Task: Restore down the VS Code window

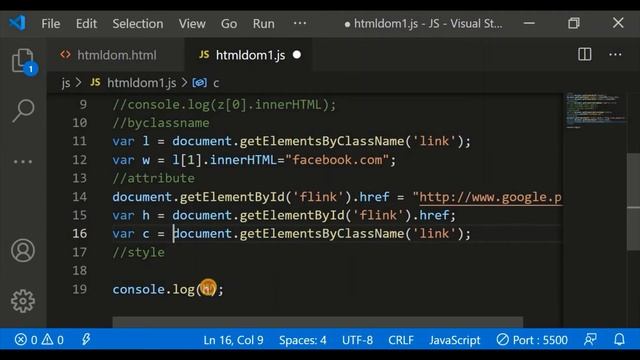Action: 574,23
